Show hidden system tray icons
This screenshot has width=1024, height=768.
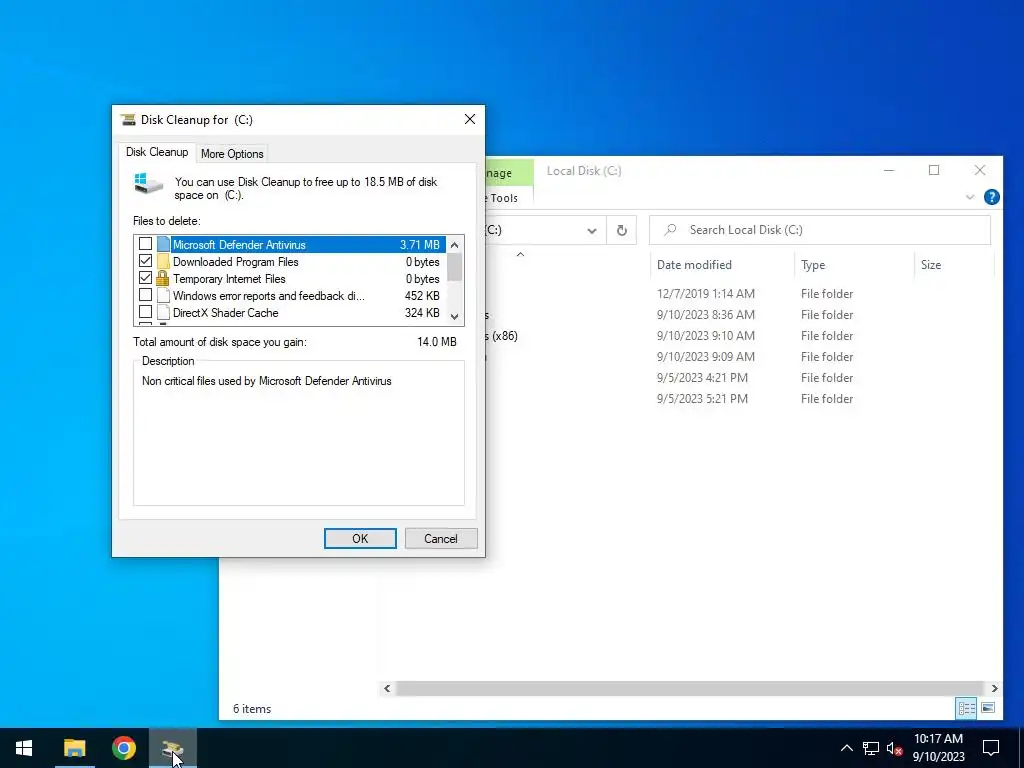coord(846,748)
